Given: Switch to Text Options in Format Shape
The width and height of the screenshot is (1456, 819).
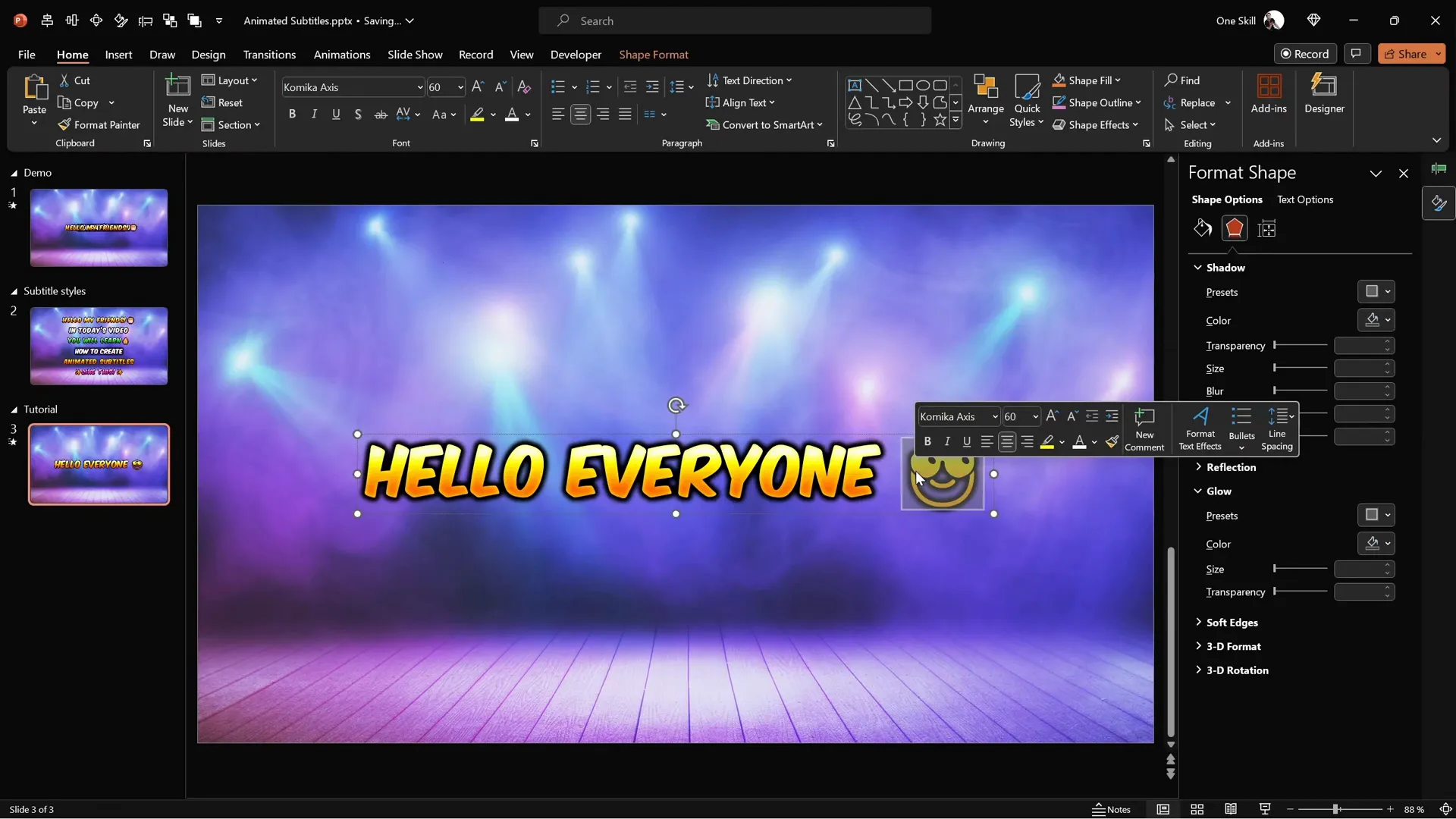Looking at the screenshot, I should pyautogui.click(x=1304, y=199).
